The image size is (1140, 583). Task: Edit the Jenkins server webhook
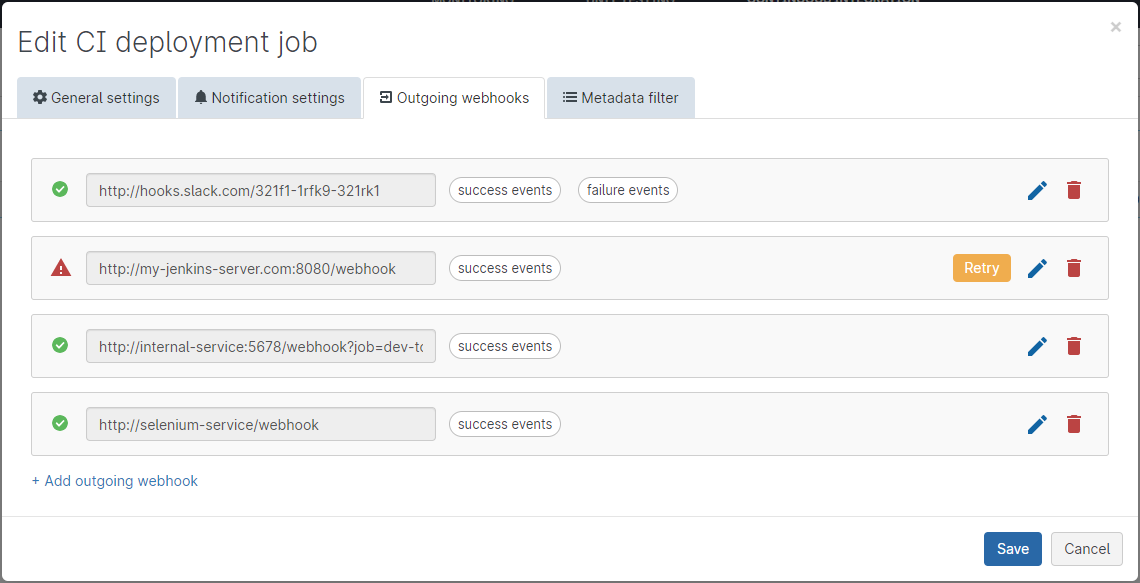[x=1037, y=268]
